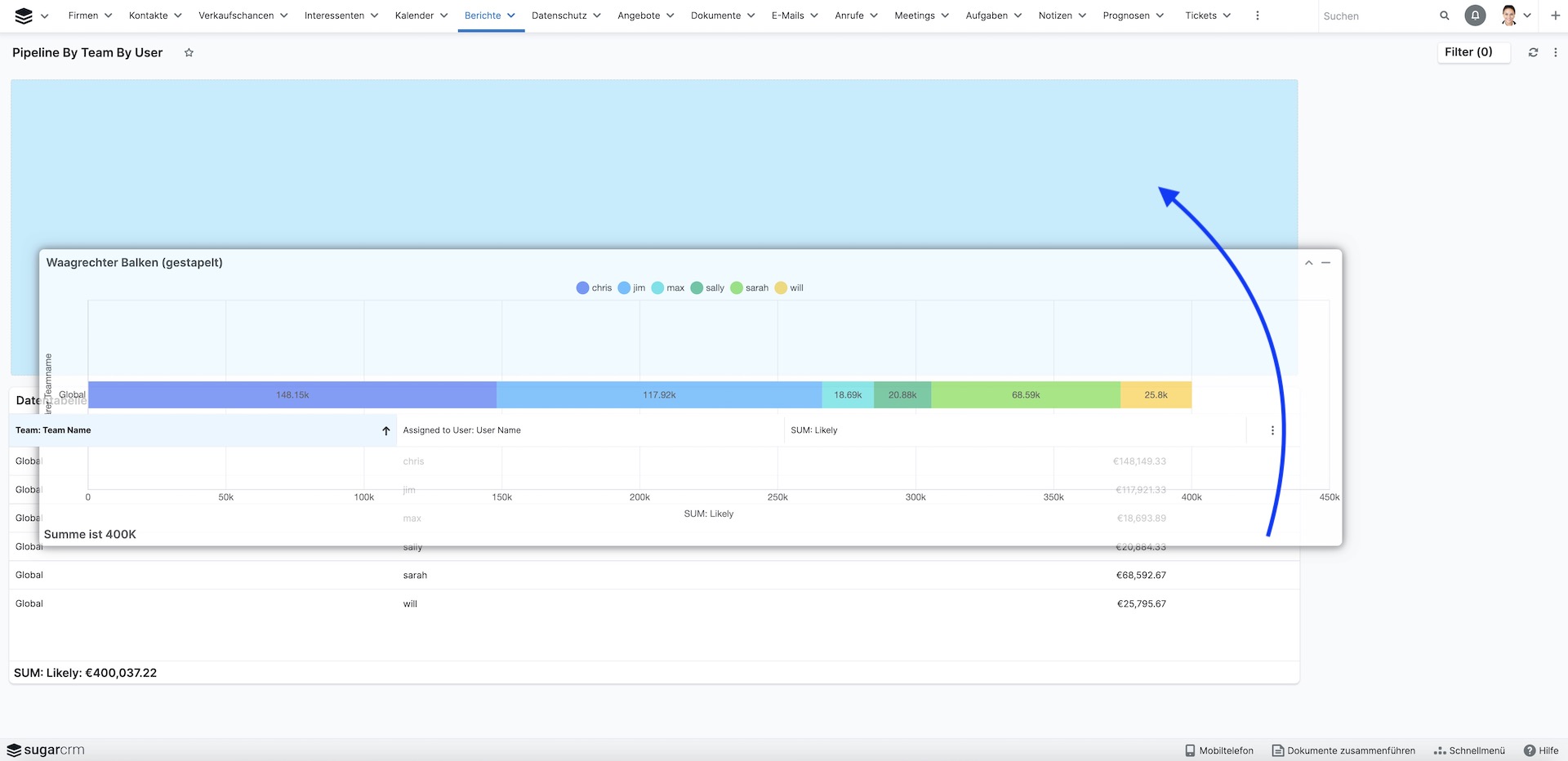Toggle sarah series in chart legend
The image size is (1568, 761).
point(749,288)
